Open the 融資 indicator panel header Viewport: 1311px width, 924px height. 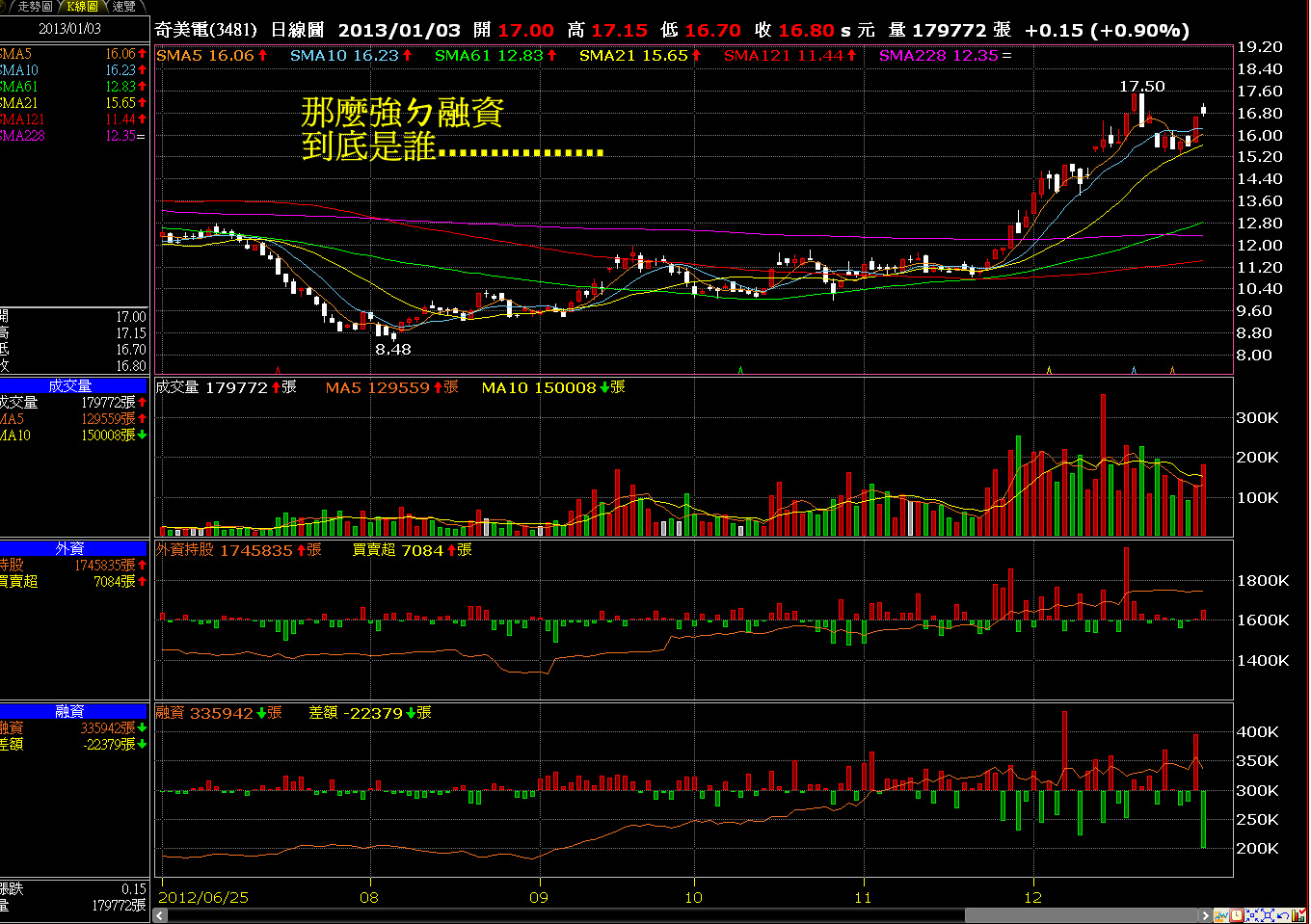point(73,711)
